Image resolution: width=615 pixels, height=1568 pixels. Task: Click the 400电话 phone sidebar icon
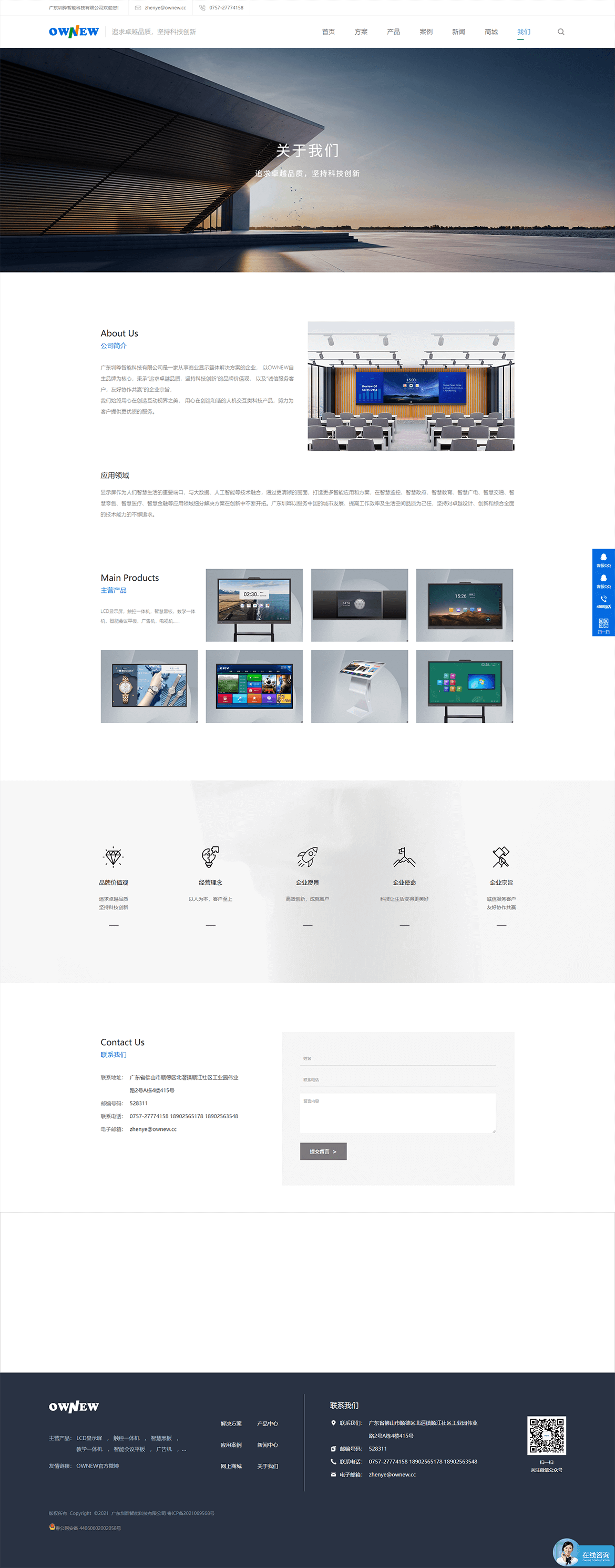pos(603,601)
